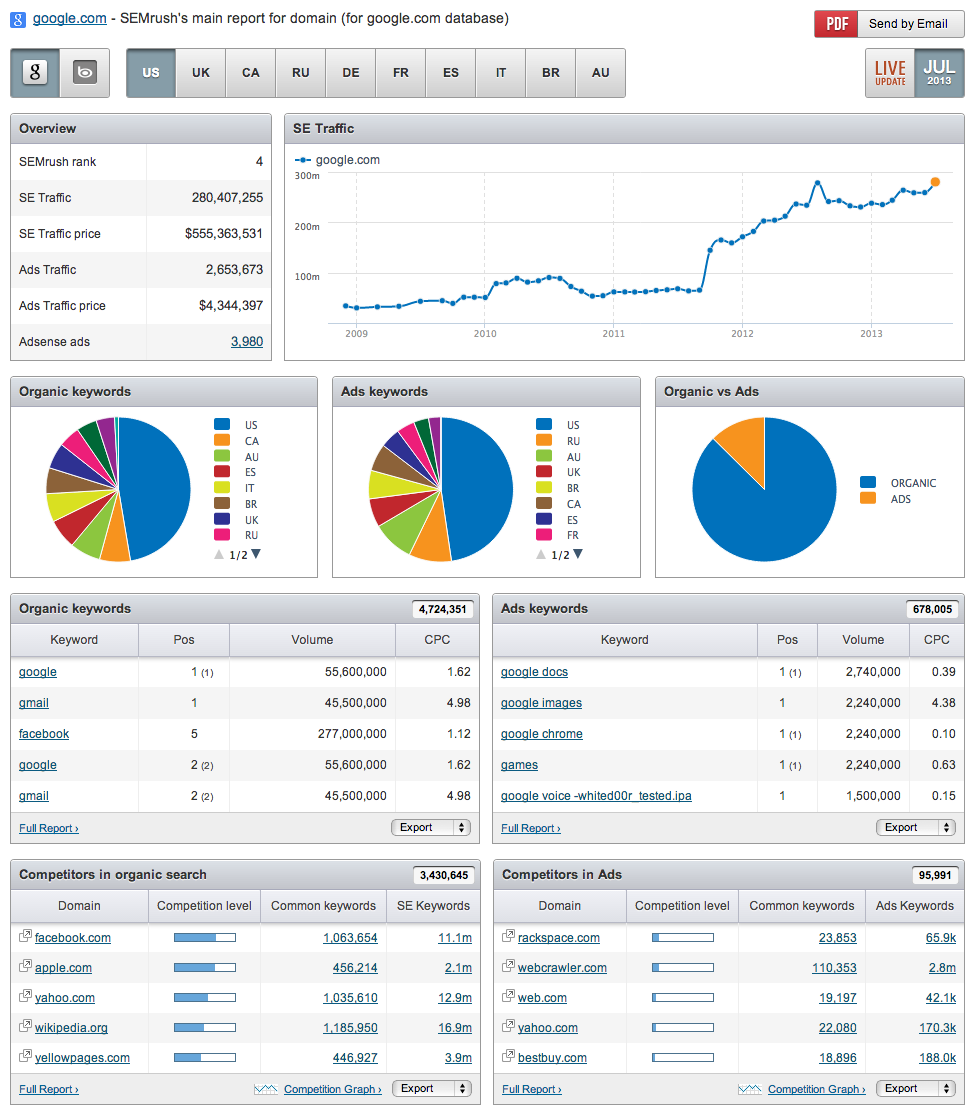Open Full Report link under Organic keywords
973x1115 pixels.
[49, 828]
